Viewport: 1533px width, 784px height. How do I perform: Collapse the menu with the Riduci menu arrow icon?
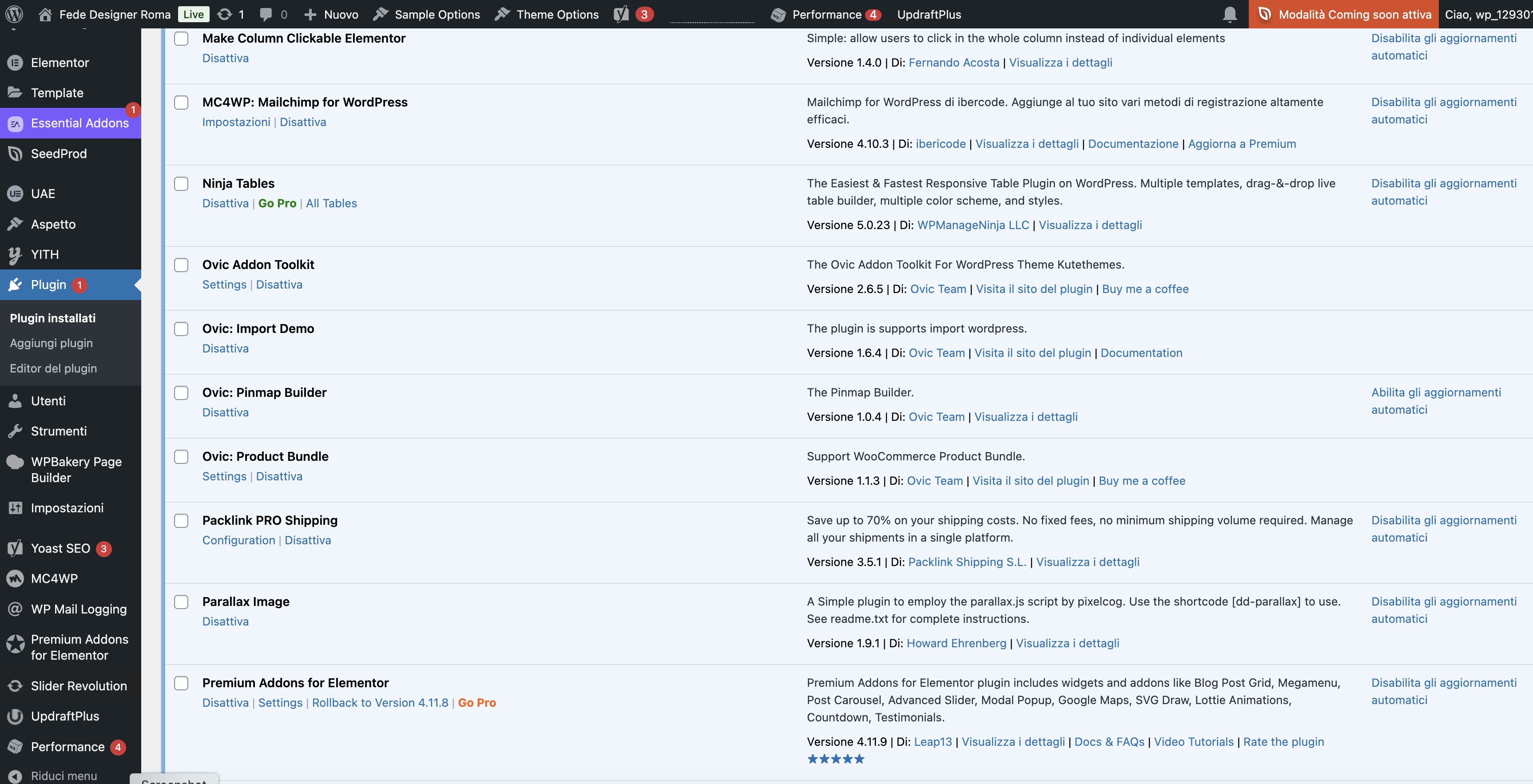(16, 776)
